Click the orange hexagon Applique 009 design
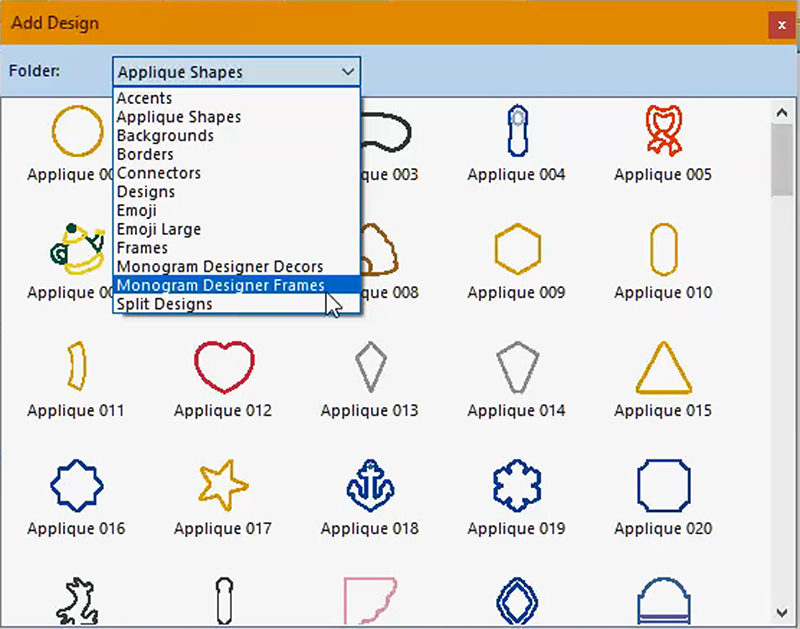 click(517, 249)
